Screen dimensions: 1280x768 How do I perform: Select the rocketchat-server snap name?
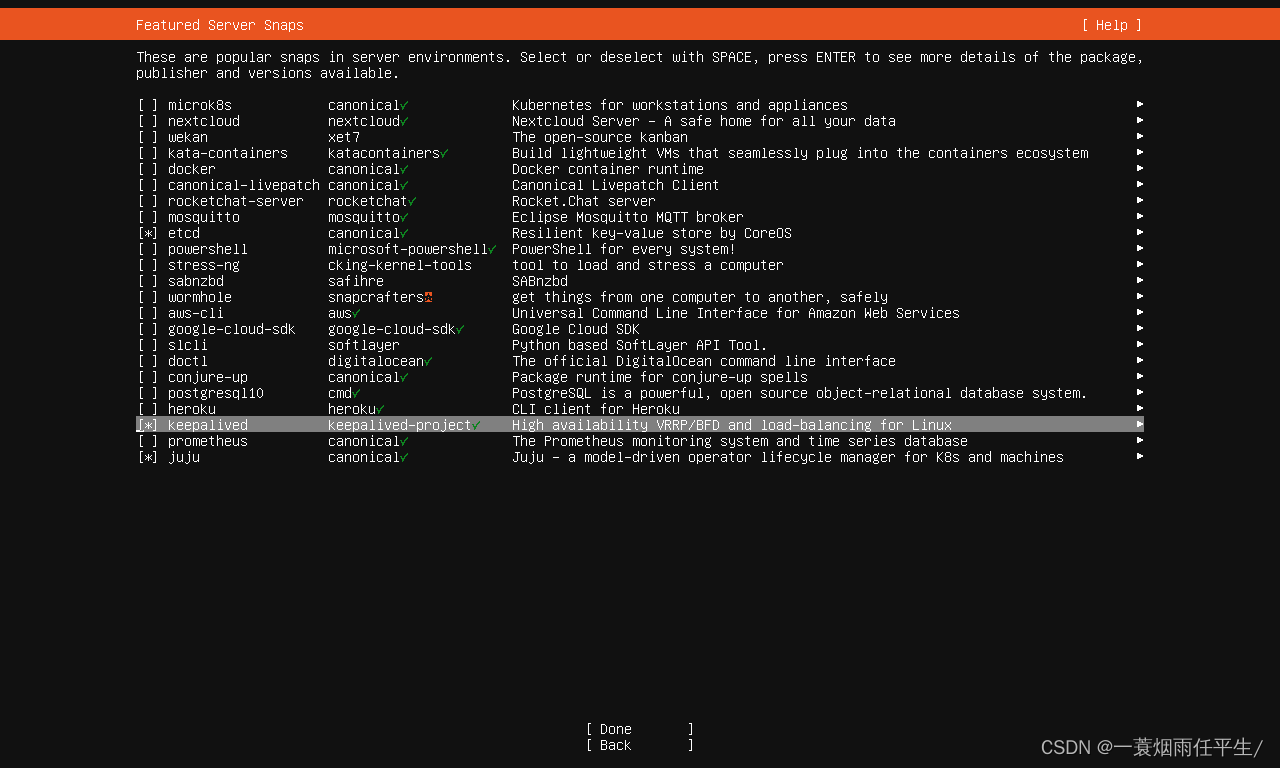(236, 201)
